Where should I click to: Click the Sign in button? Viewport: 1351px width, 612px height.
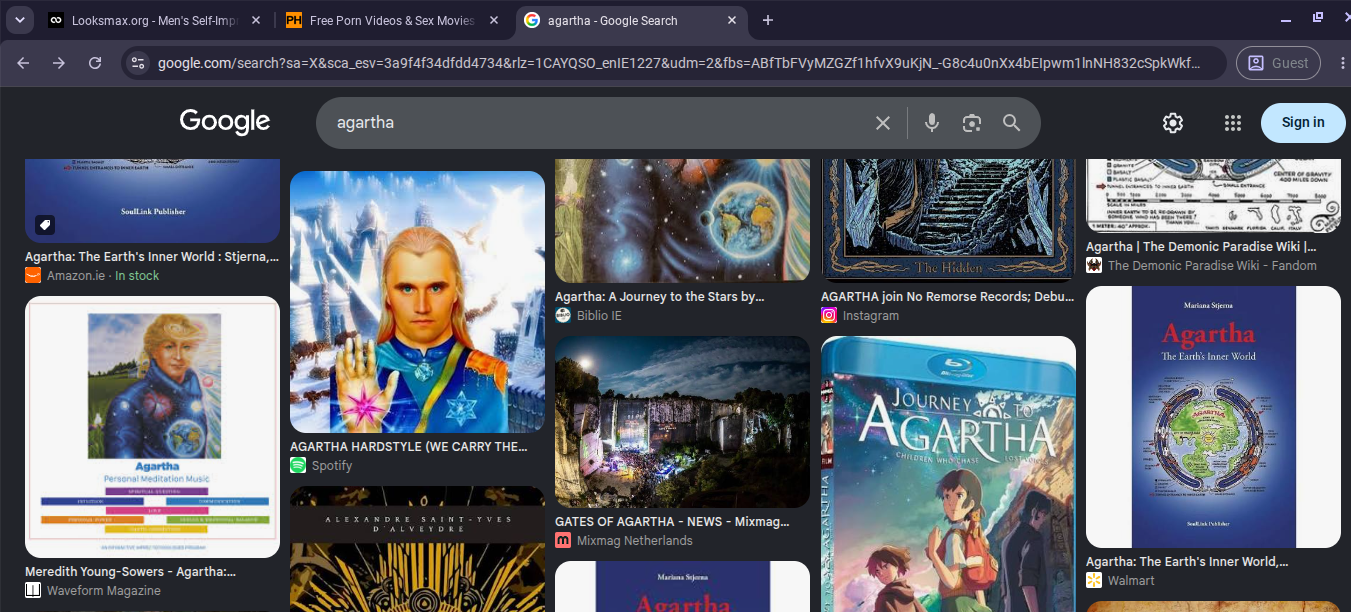coord(1303,123)
